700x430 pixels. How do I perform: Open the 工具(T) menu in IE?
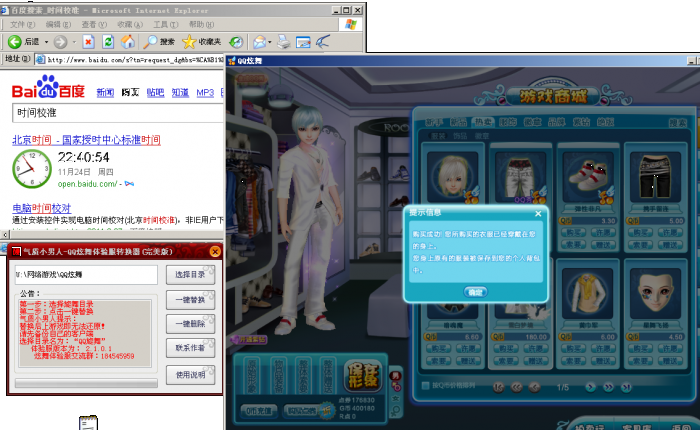pyautogui.click(x=166, y=25)
